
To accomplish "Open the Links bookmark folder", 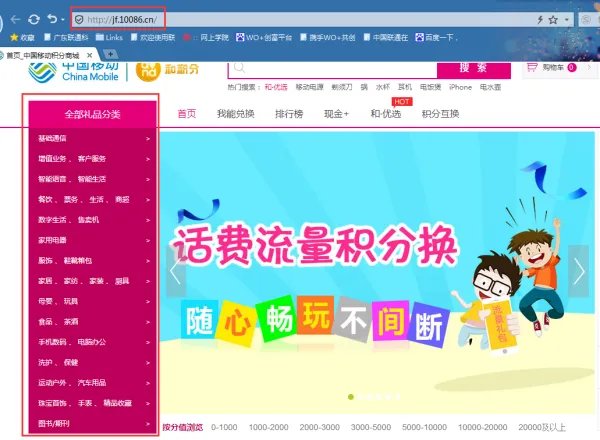I will (109, 37).
